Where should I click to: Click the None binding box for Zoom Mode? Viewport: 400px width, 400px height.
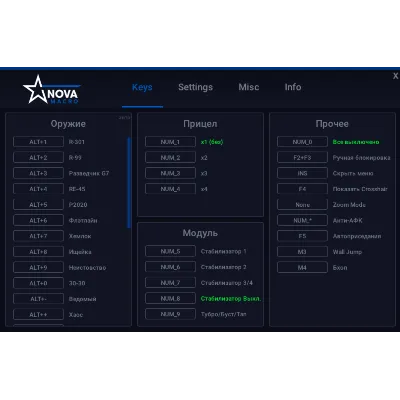click(302, 204)
